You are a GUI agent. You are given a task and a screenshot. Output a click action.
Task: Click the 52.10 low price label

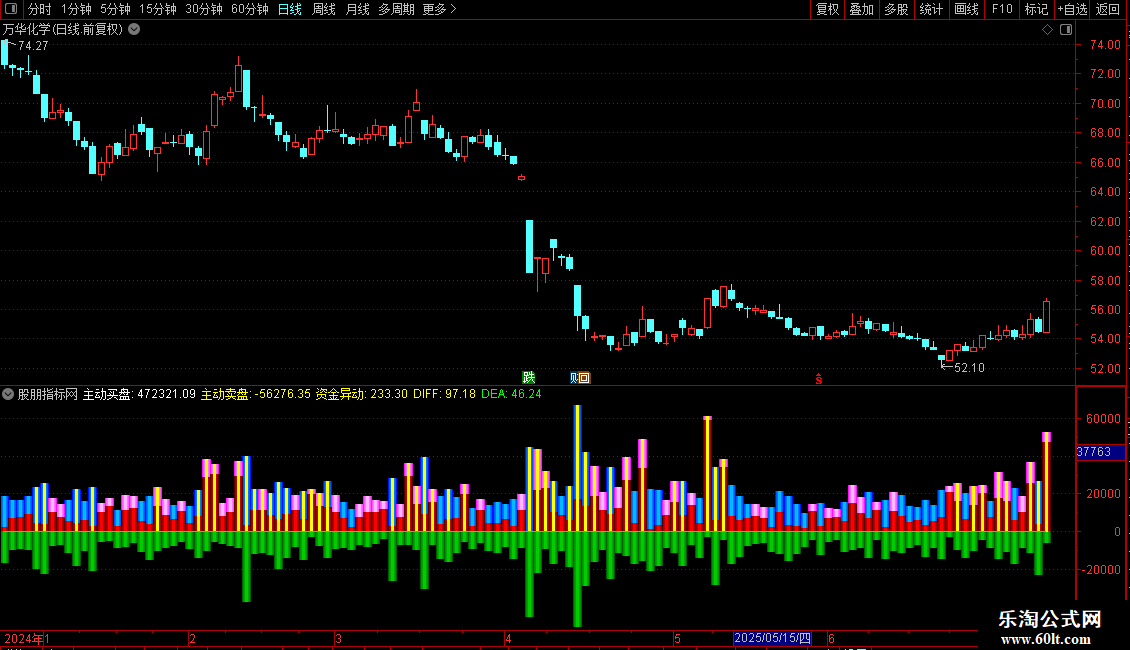point(969,368)
